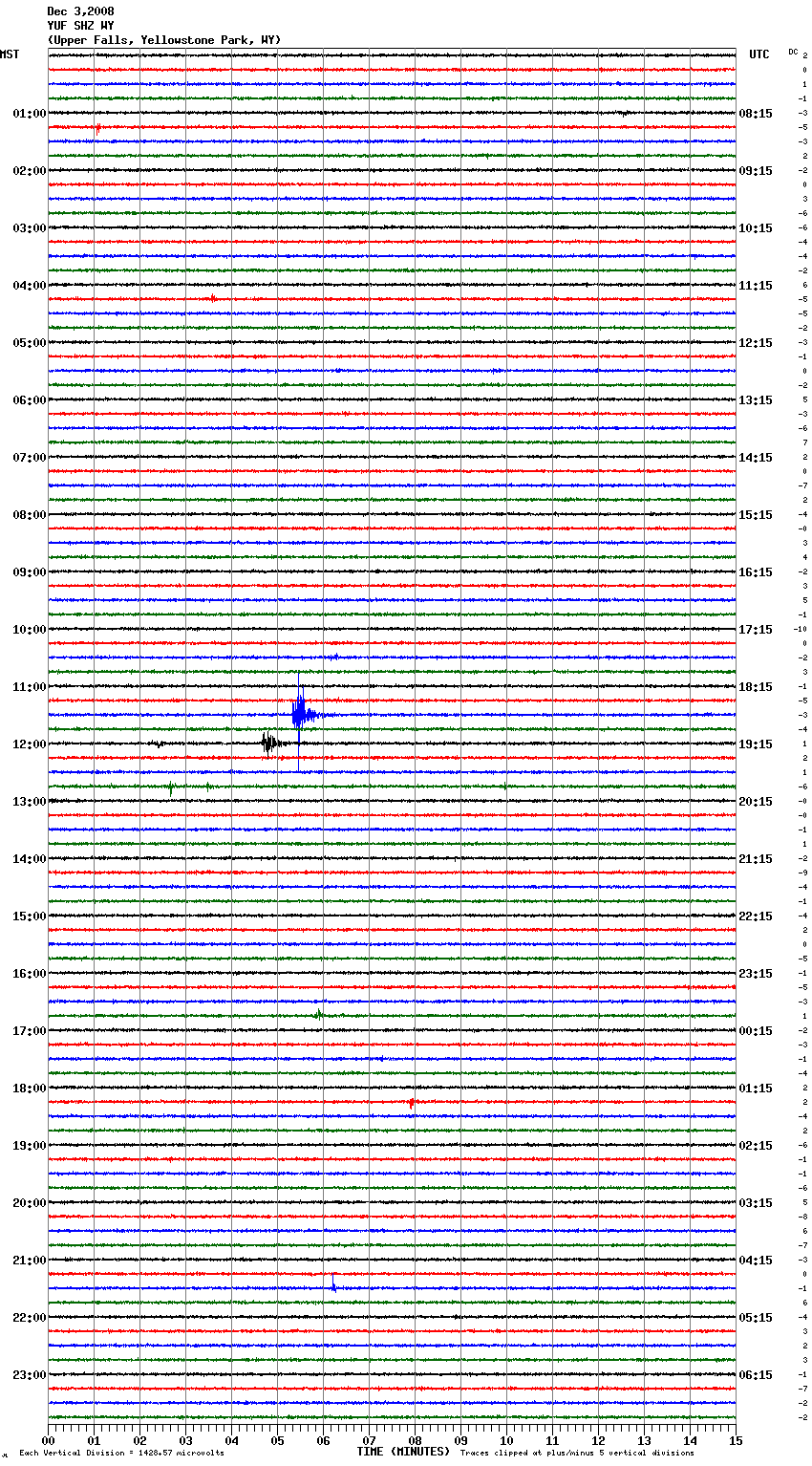812x1466 pixels.
Task: Click bottom axis minute tick 00
Action: [x=49, y=1440]
